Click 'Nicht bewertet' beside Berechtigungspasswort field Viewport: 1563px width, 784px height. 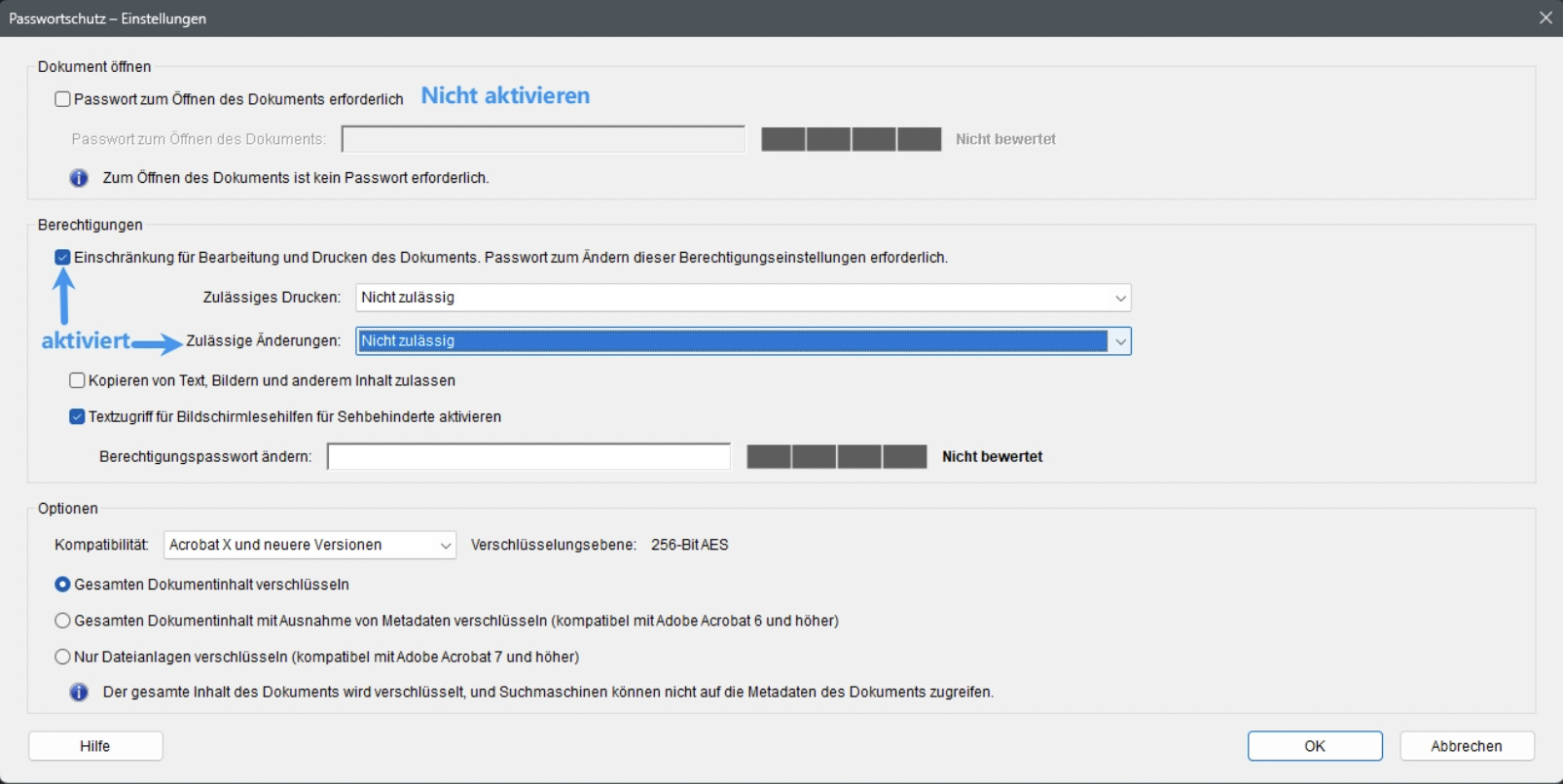coord(992,456)
